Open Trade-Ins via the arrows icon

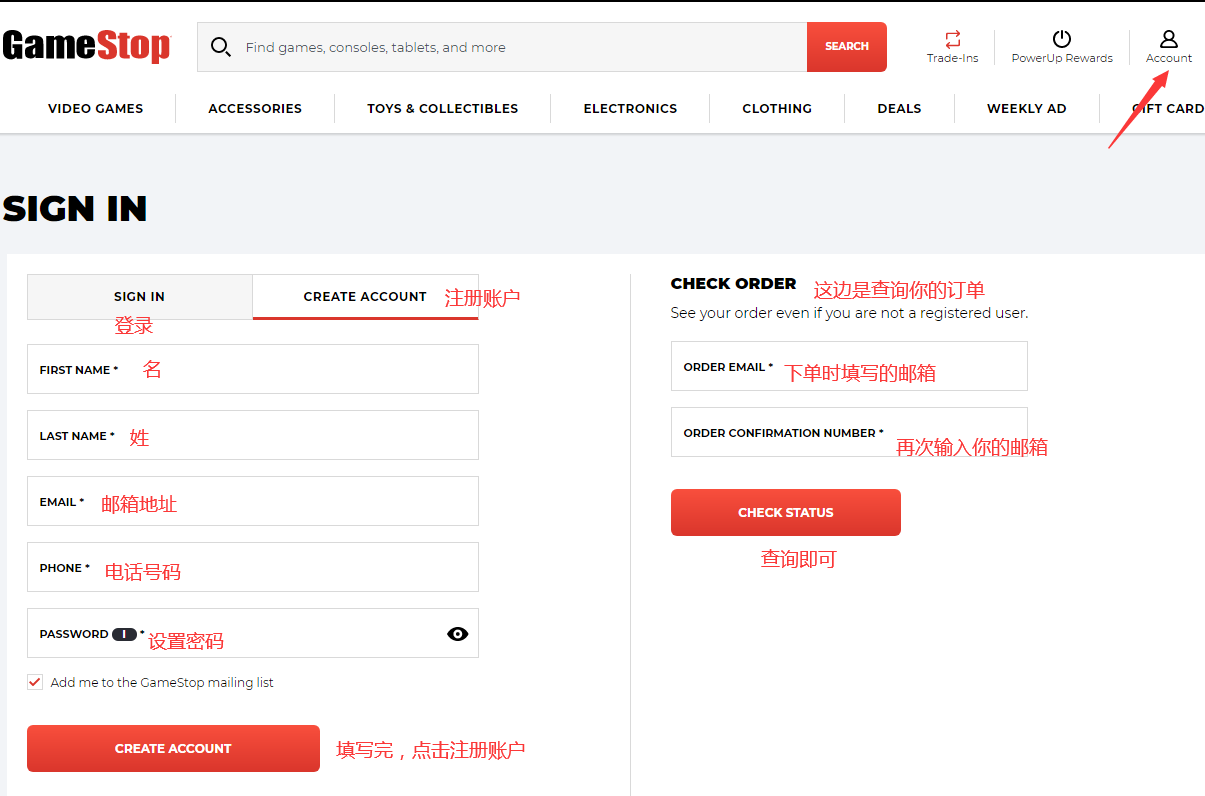952,39
